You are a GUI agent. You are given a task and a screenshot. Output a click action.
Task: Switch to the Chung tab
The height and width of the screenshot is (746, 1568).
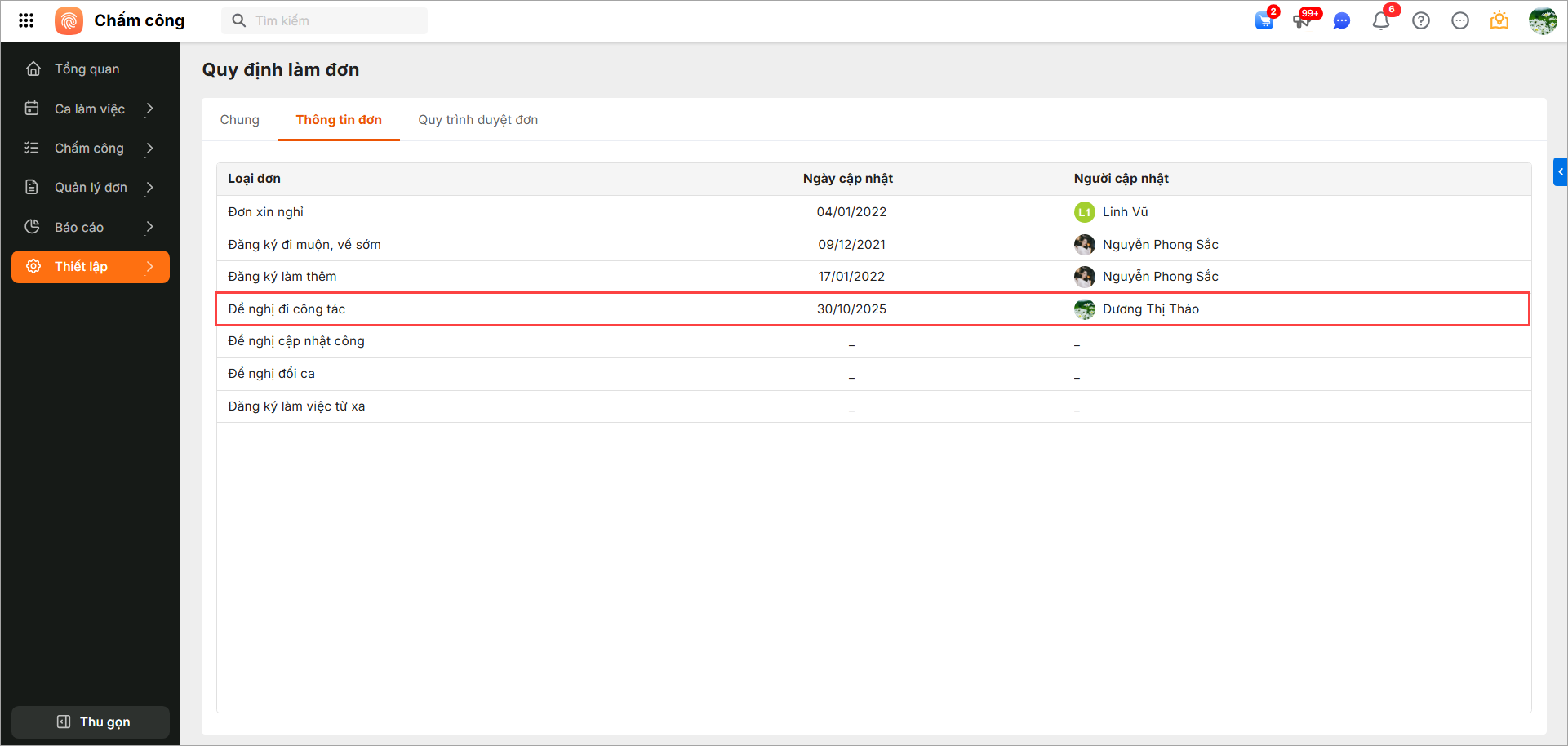coord(239,120)
